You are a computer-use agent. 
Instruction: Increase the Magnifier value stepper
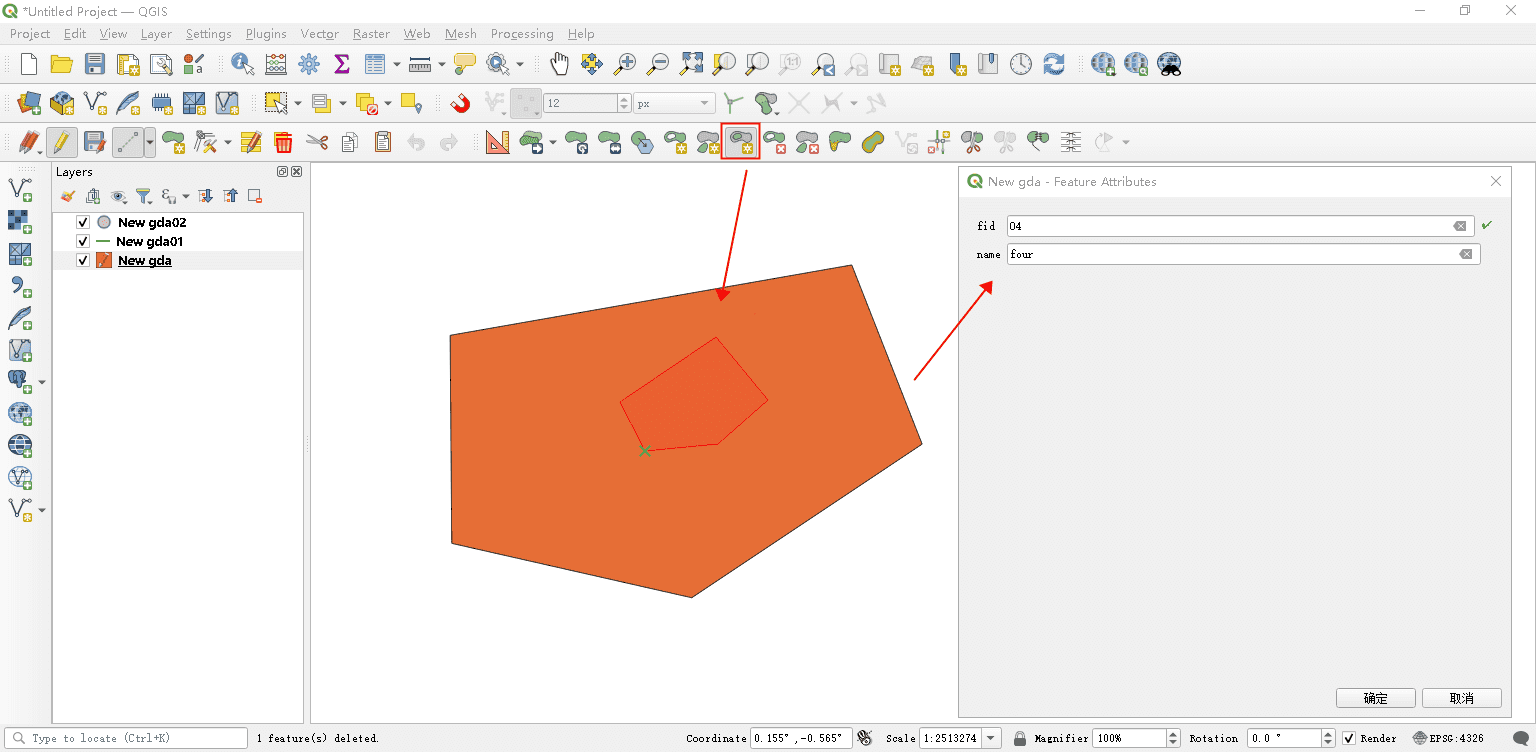click(1173, 734)
